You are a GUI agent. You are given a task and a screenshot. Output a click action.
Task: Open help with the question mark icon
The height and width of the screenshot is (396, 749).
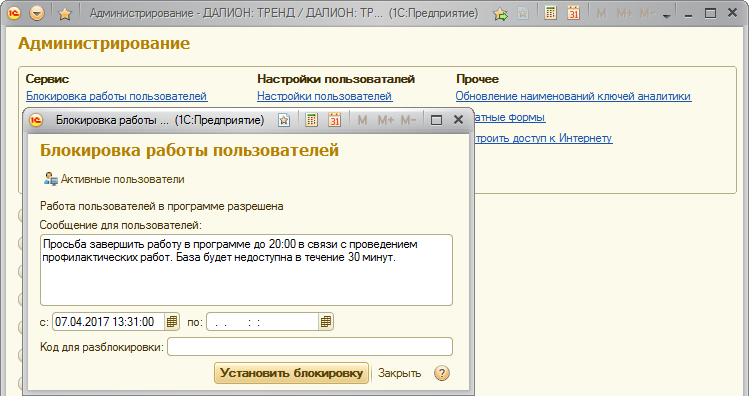[x=442, y=373]
